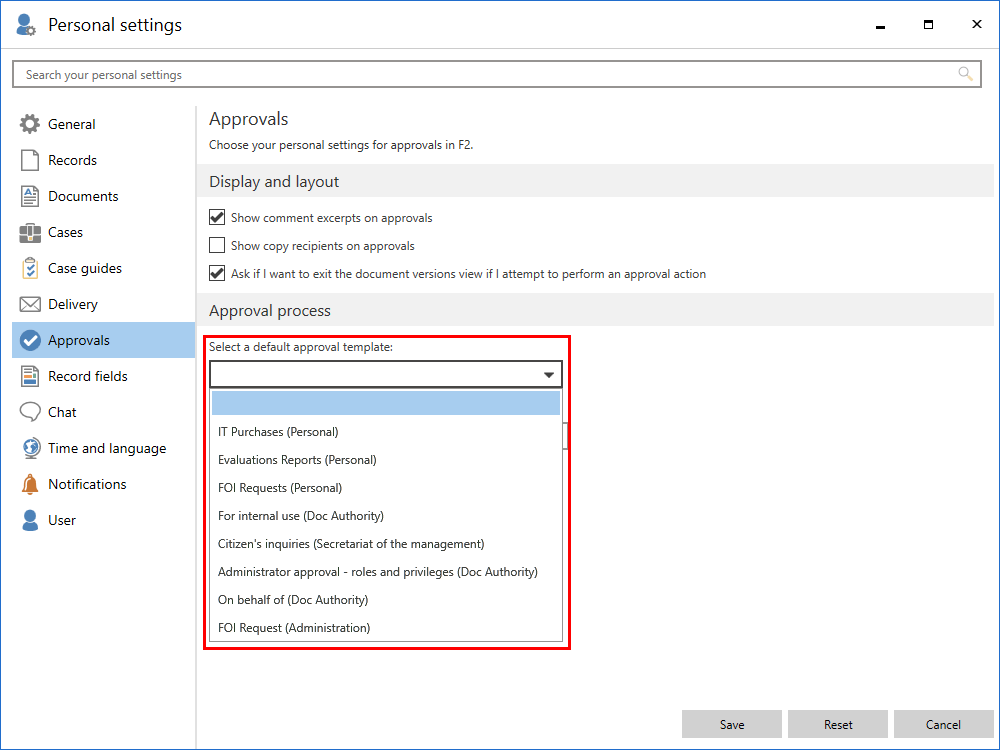This screenshot has height=750, width=1000.
Task: Select the Records page icon
Action: tap(29, 160)
